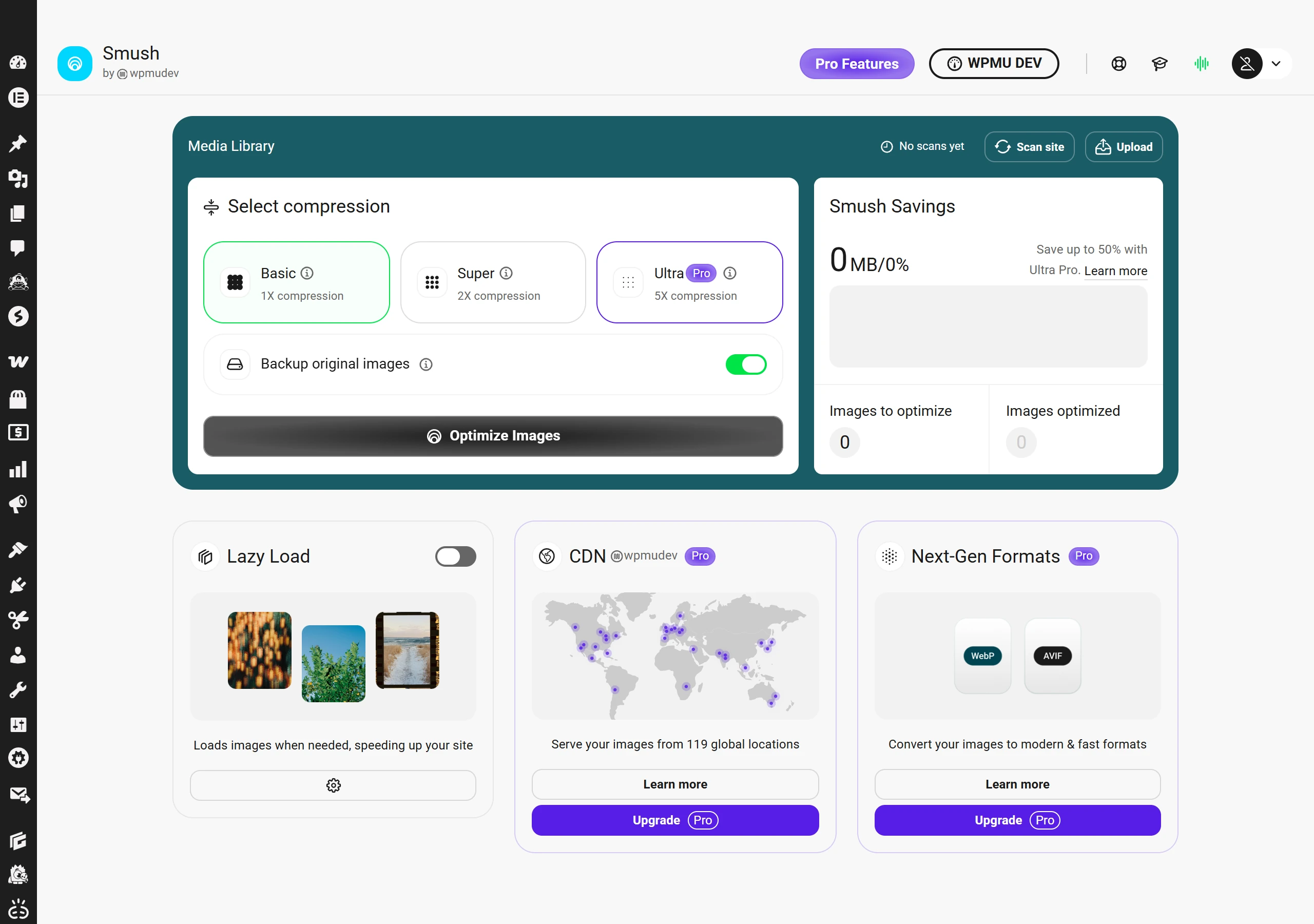Click the Pro Features button
1314x924 pixels.
pos(857,64)
